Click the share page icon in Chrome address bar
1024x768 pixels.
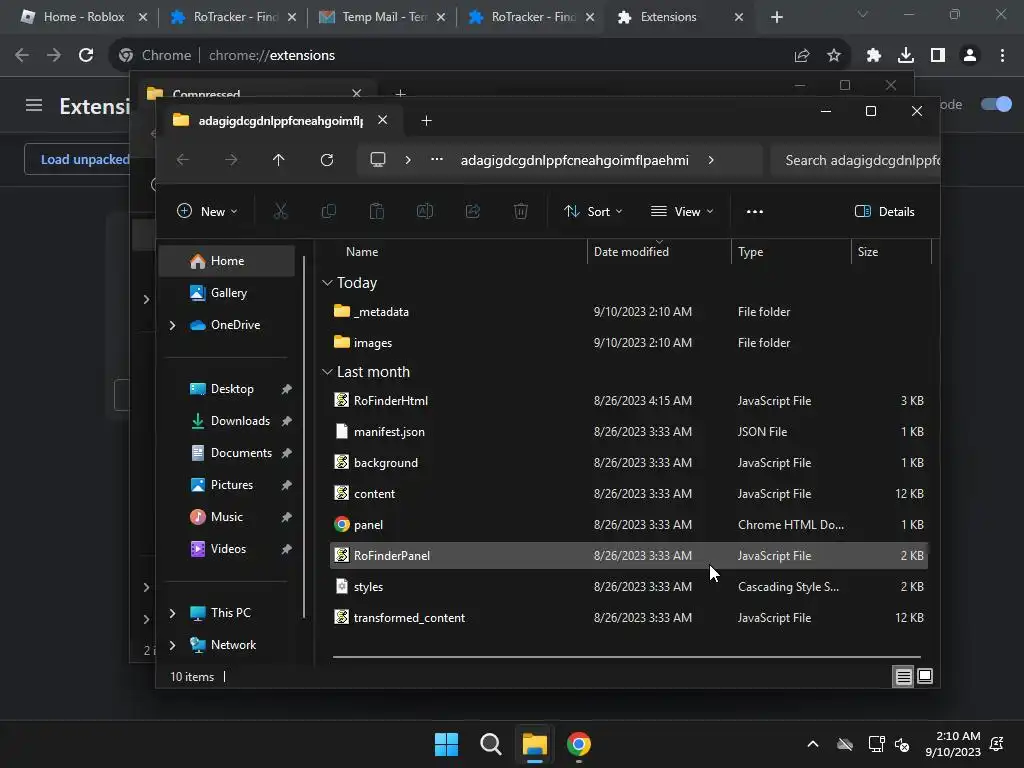pyautogui.click(x=801, y=56)
